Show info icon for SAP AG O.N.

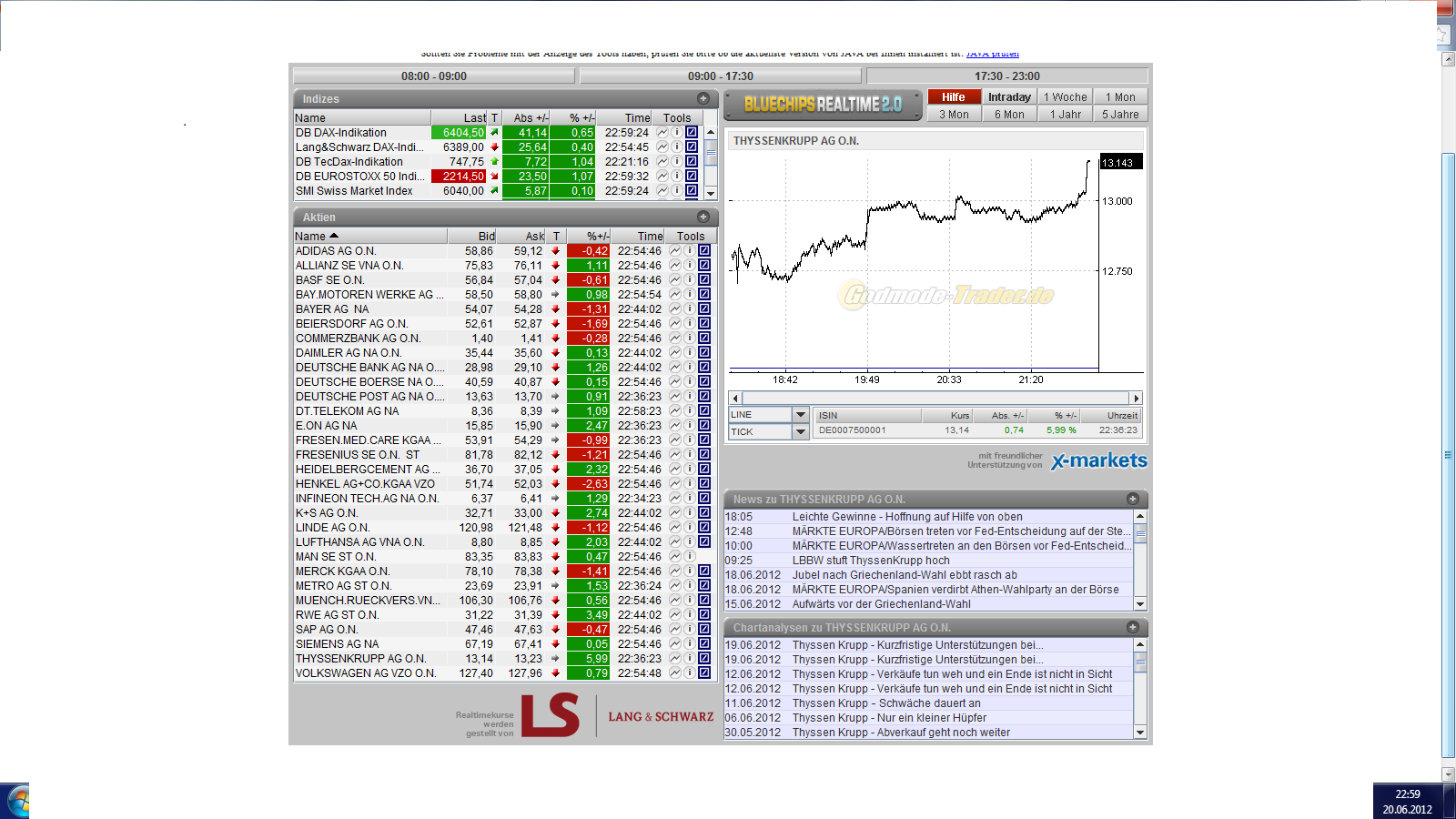pyautogui.click(x=690, y=630)
